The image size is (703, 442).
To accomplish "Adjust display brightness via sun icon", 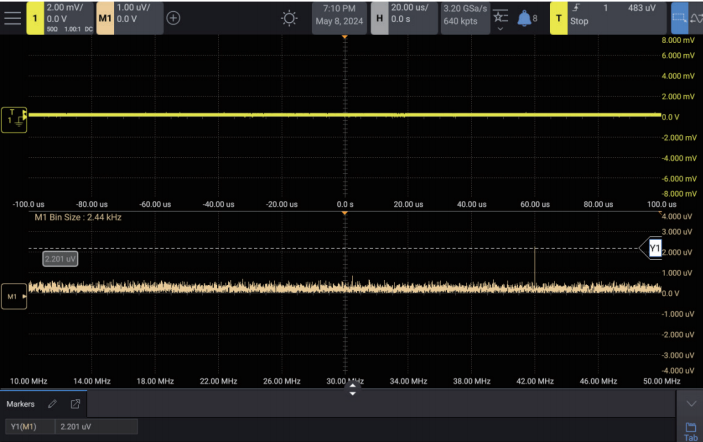I will tap(289, 18).
